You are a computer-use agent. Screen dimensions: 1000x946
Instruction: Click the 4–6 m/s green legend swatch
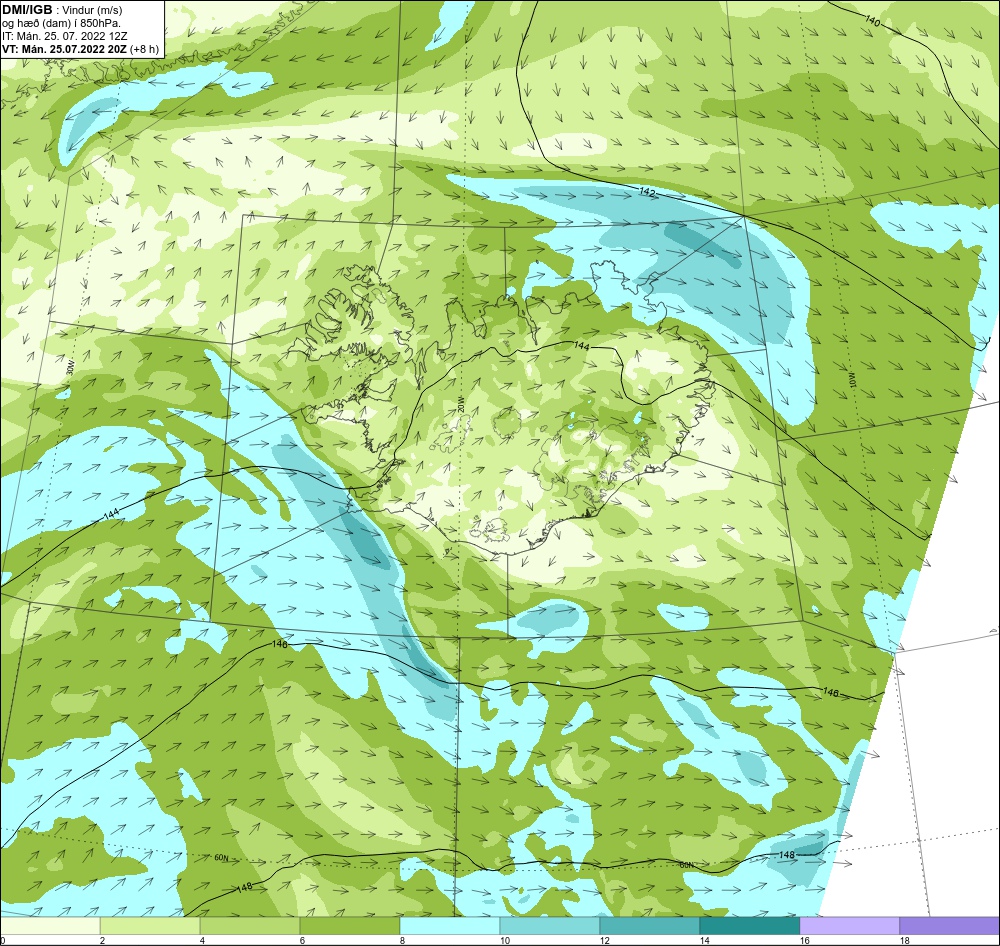pyautogui.click(x=250, y=925)
